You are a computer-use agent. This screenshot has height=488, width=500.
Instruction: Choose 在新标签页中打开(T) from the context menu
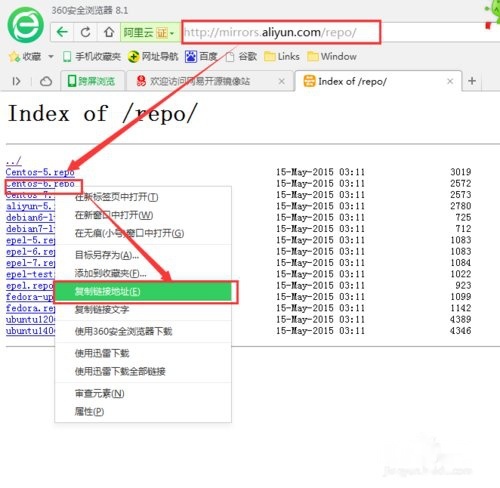coord(143,197)
